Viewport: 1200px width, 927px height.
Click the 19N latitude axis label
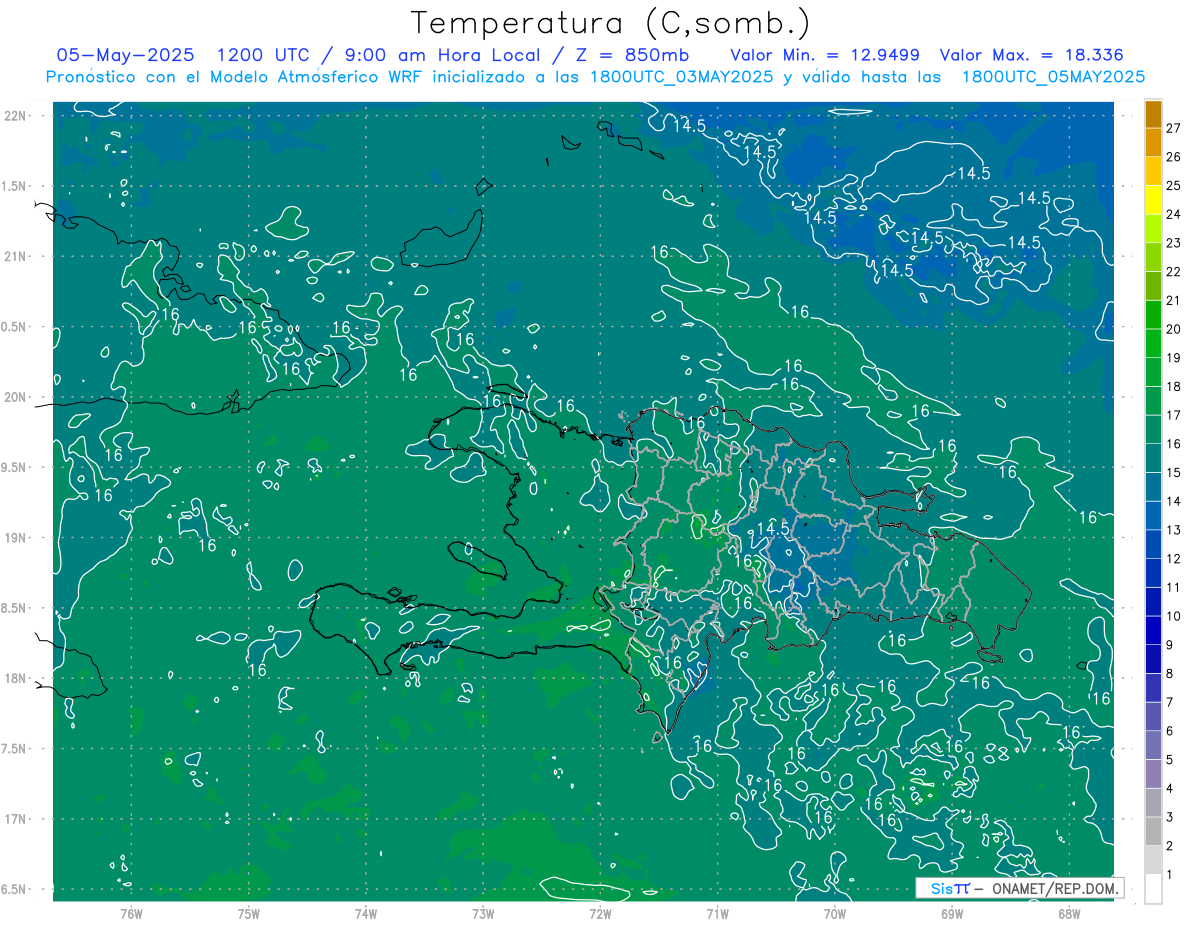pyautogui.click(x=15, y=538)
